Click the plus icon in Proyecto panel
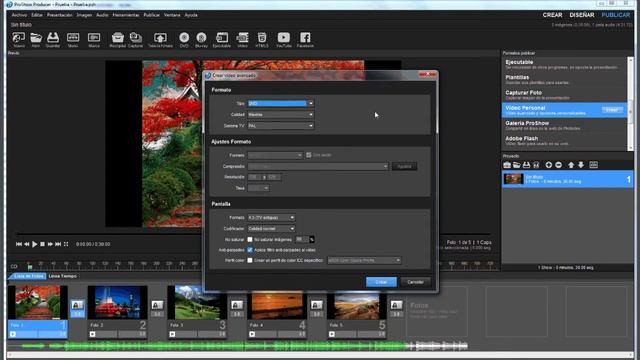Screen dimensions: 640x360 (549, 165)
